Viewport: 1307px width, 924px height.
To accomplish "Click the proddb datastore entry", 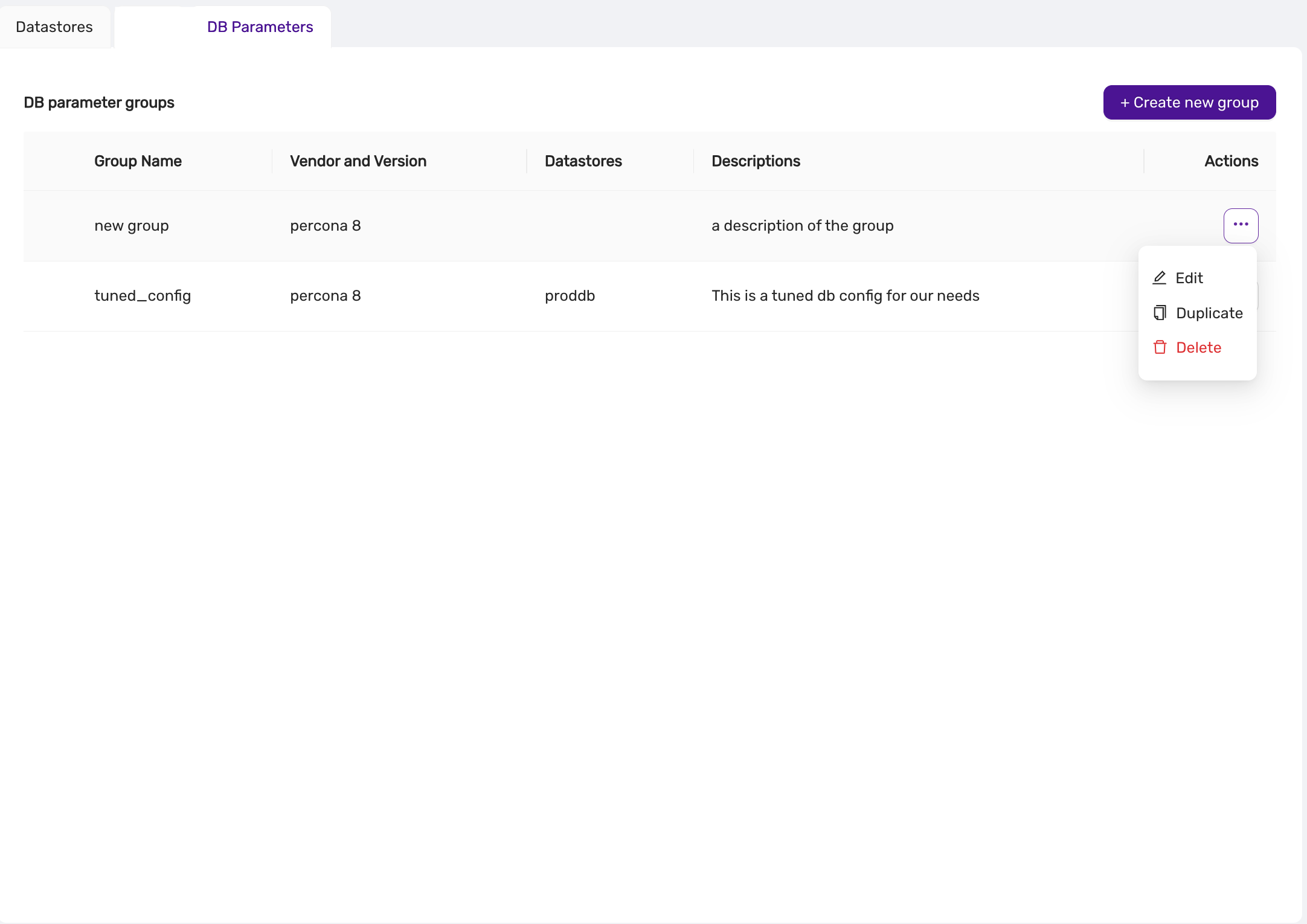I will point(570,296).
